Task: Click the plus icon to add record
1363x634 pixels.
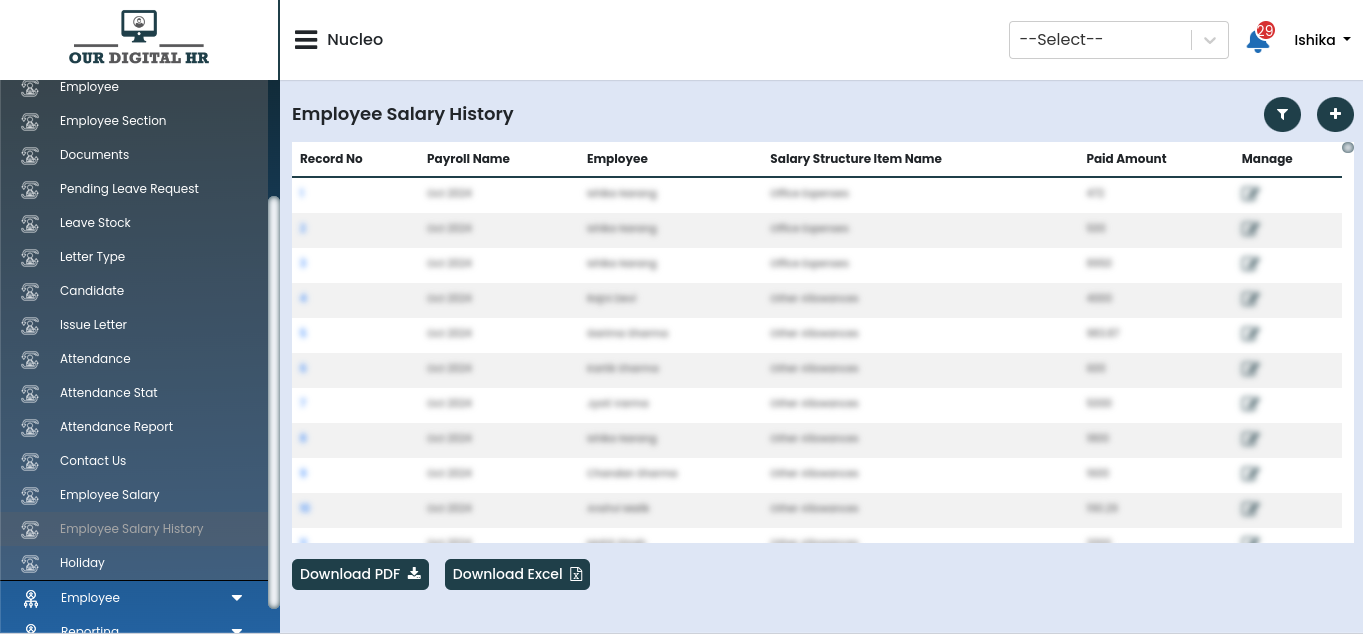Action: coord(1335,115)
